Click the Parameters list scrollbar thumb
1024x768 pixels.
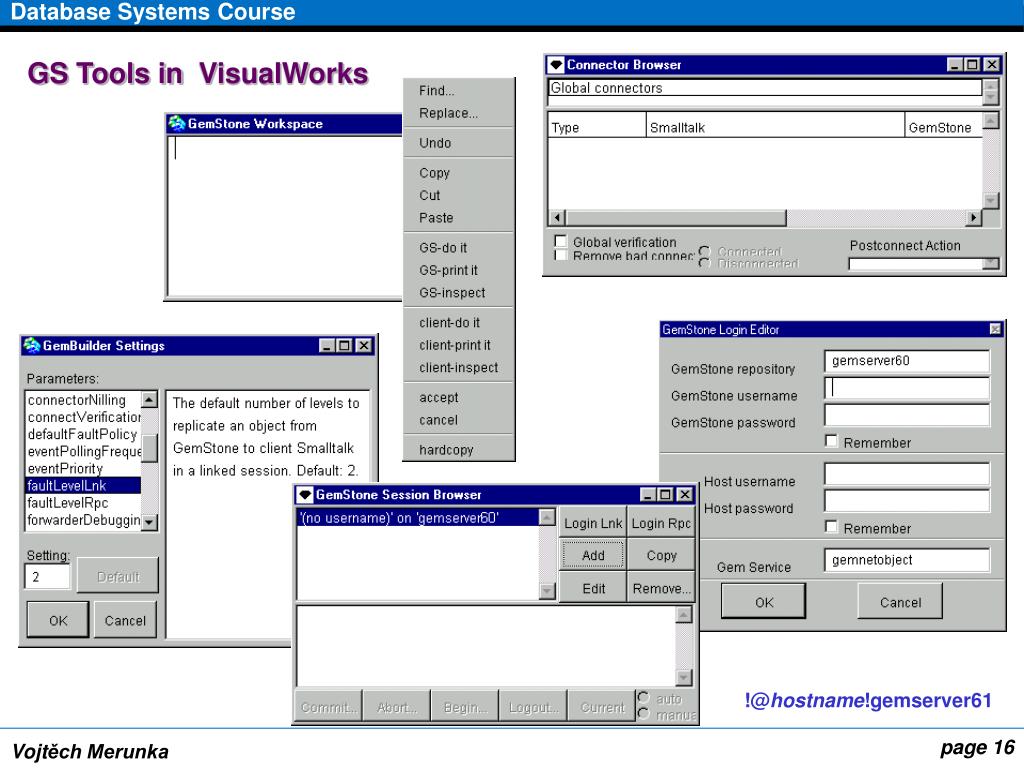click(x=150, y=448)
